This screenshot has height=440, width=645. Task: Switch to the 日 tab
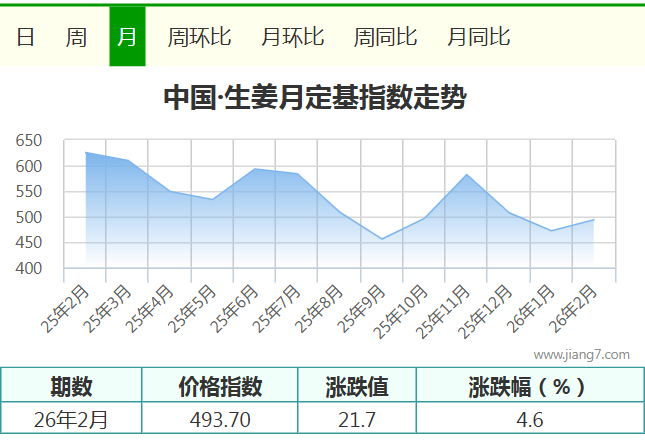(x=26, y=37)
